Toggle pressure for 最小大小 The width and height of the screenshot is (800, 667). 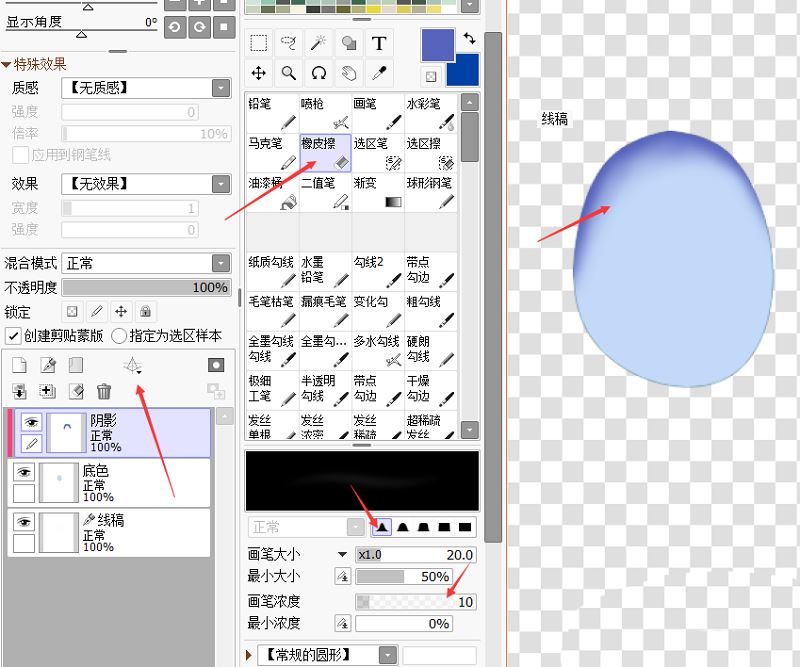click(x=343, y=577)
